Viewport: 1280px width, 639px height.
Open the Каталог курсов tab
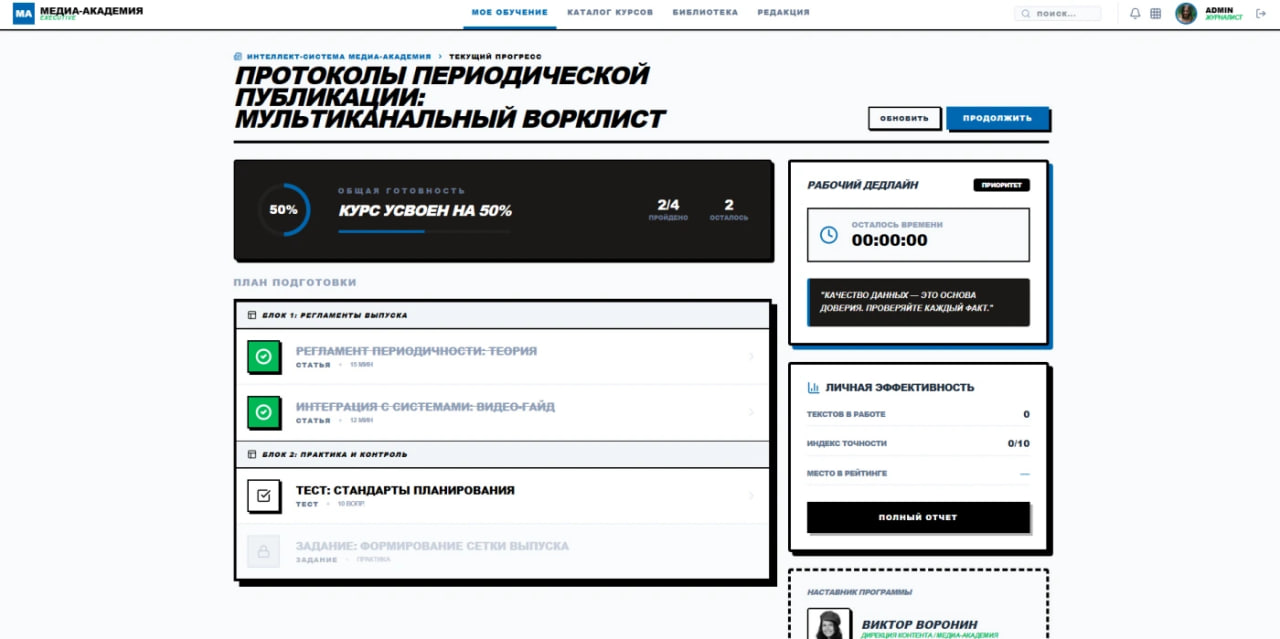click(610, 13)
